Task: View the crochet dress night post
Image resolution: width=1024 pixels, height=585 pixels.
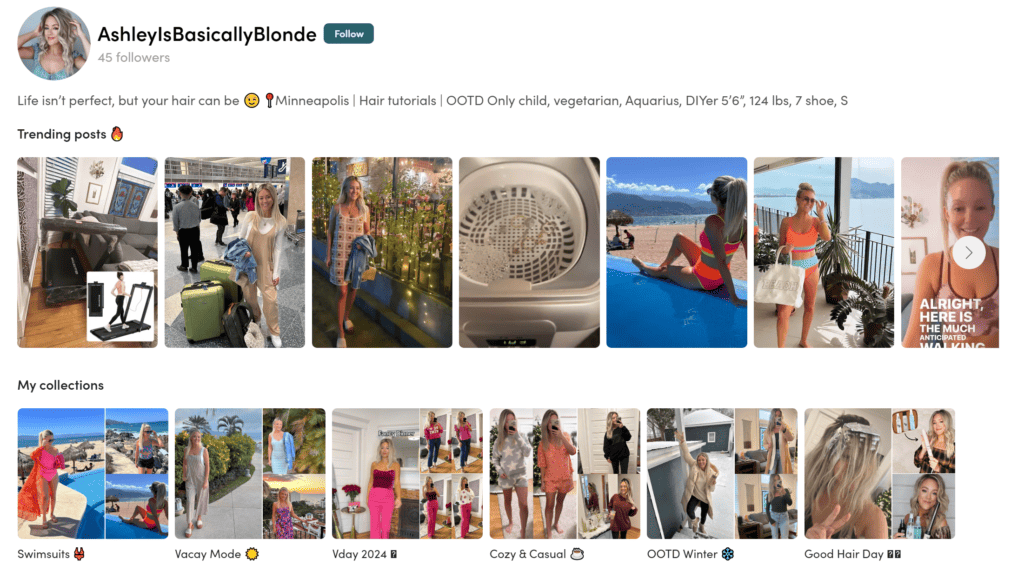Action: pos(382,252)
